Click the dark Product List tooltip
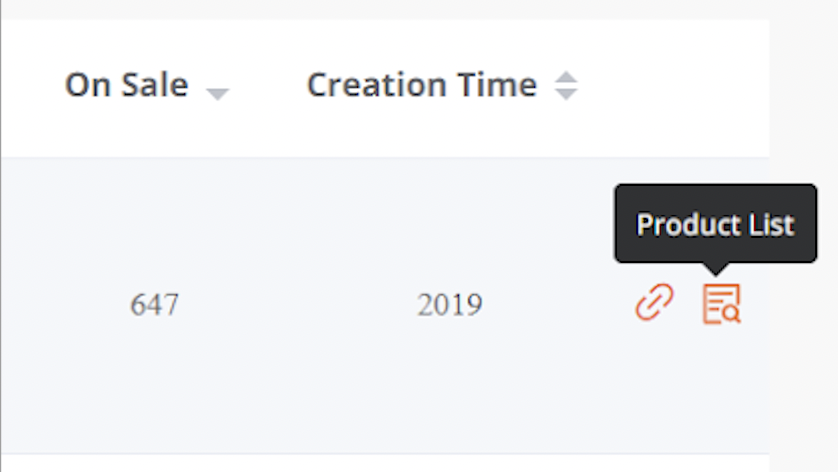The width and height of the screenshot is (838, 472). pos(715,224)
